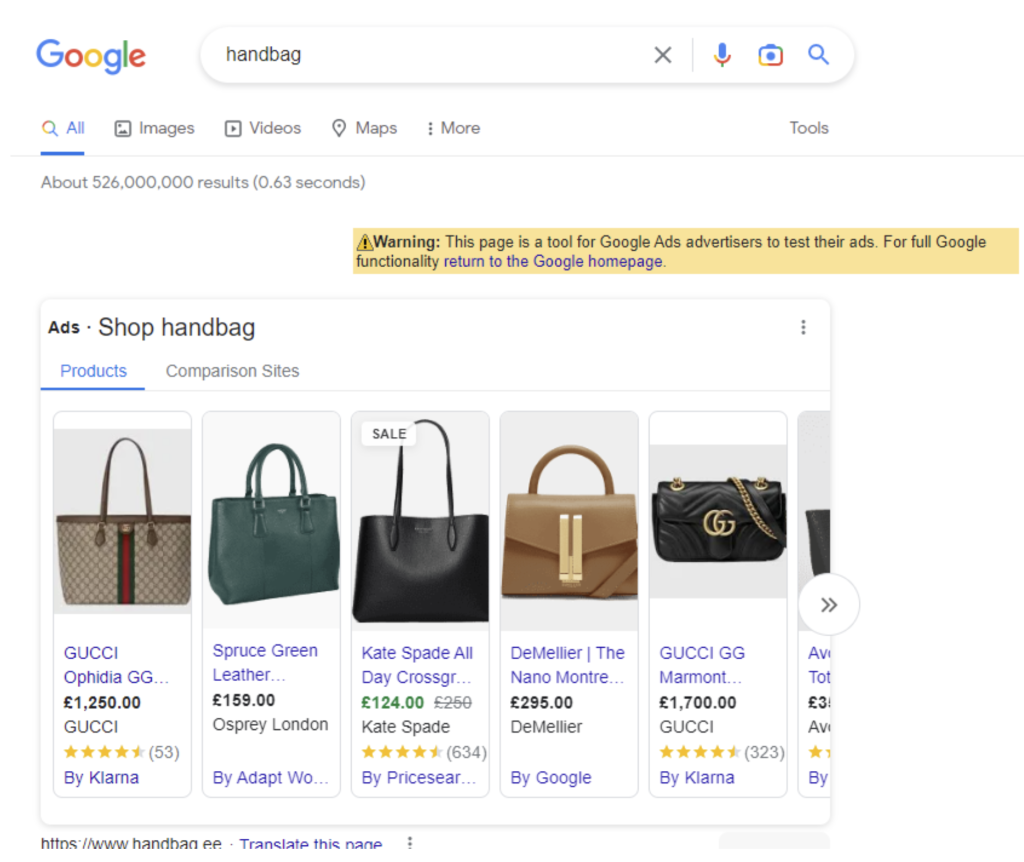The image size is (1024, 862).
Task: Click the 'By Pricesear...' link
Action: click(419, 777)
